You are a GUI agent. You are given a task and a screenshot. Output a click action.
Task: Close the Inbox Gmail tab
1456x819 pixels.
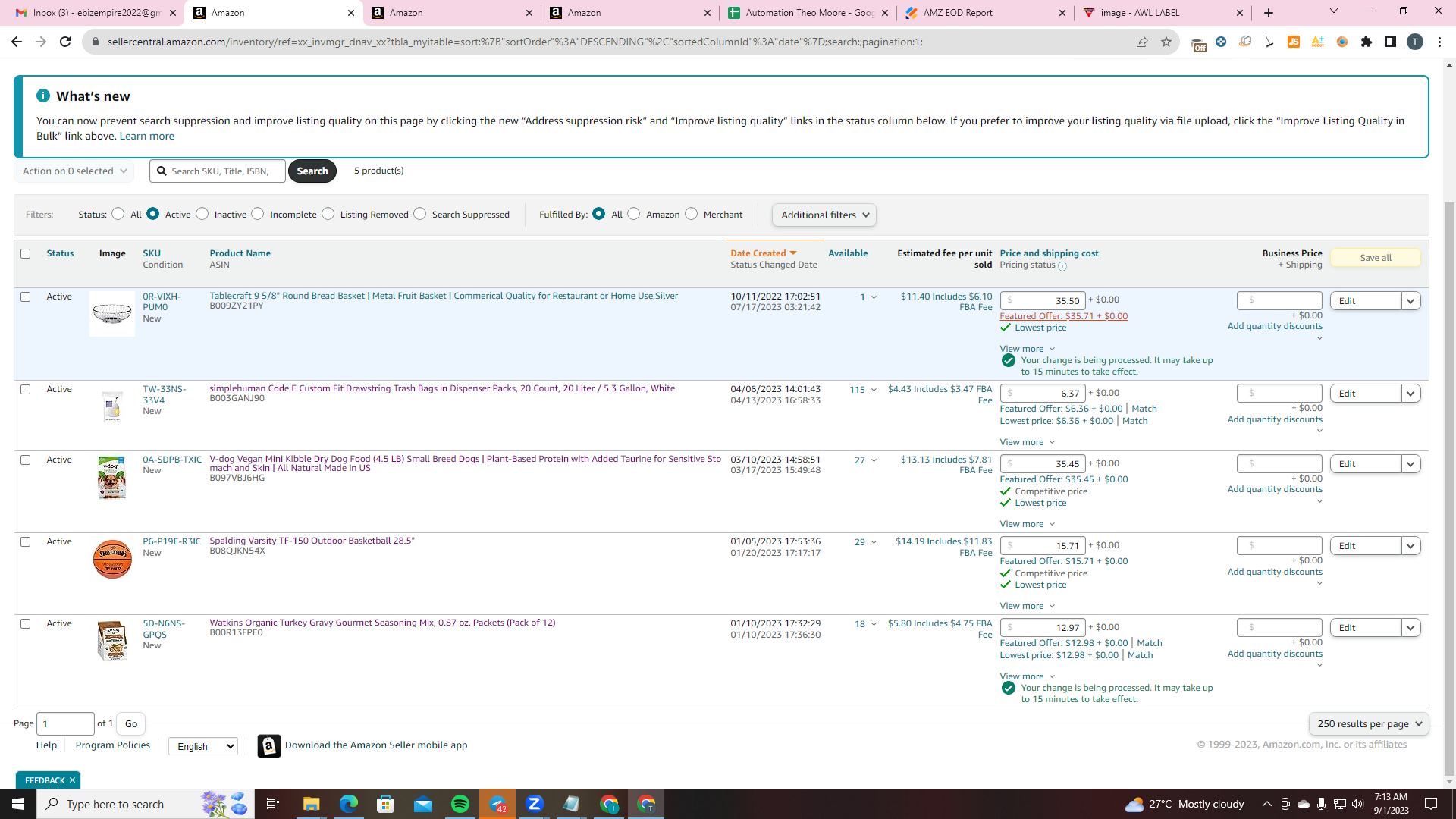pyautogui.click(x=173, y=13)
